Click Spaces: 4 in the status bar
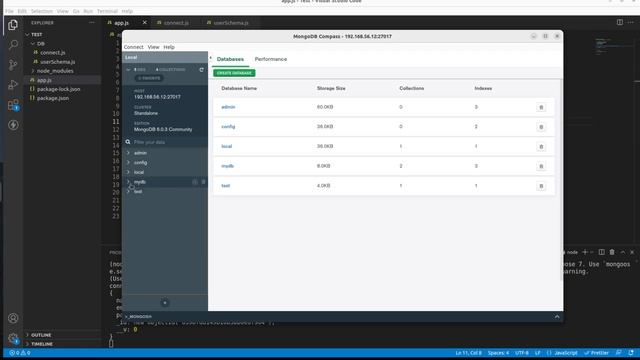This screenshot has width=640, height=360. click(498, 353)
